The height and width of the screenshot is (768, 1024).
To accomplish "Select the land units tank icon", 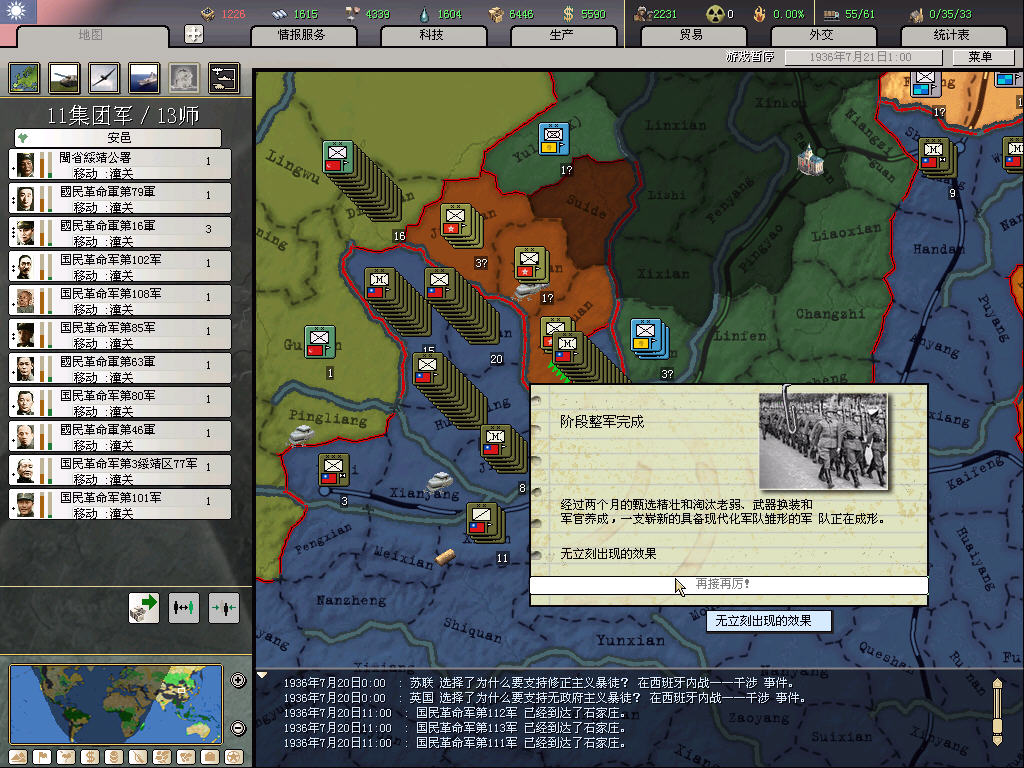I will click(x=63, y=77).
